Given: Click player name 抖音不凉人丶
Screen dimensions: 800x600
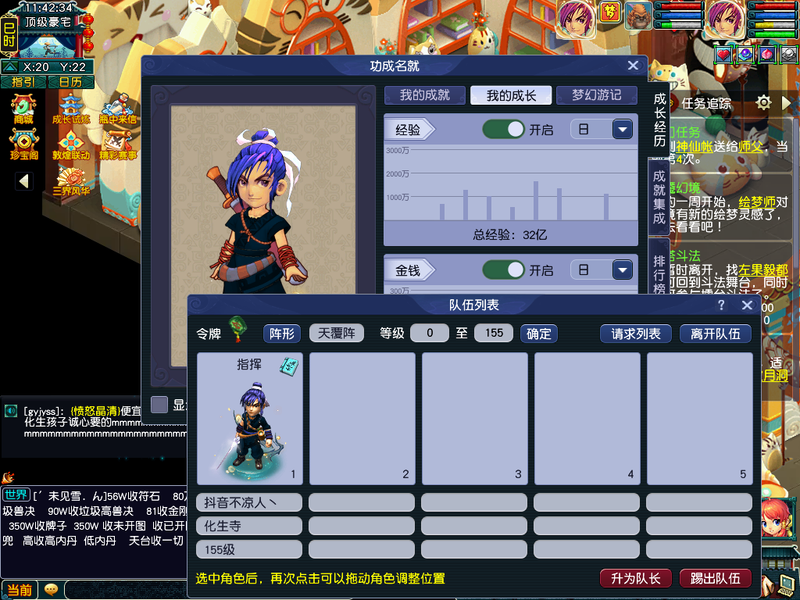Looking at the screenshot, I should (249, 503).
